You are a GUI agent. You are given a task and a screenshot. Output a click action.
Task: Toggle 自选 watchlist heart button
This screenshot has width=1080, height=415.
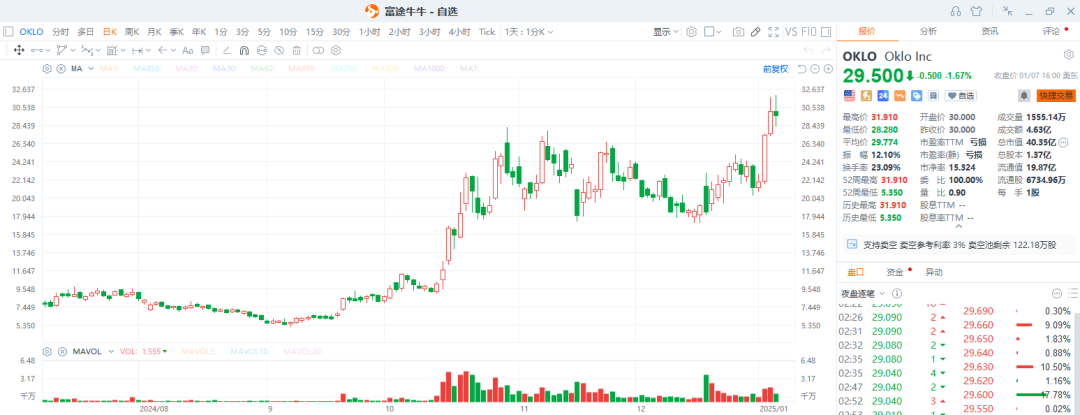[x=960, y=96]
